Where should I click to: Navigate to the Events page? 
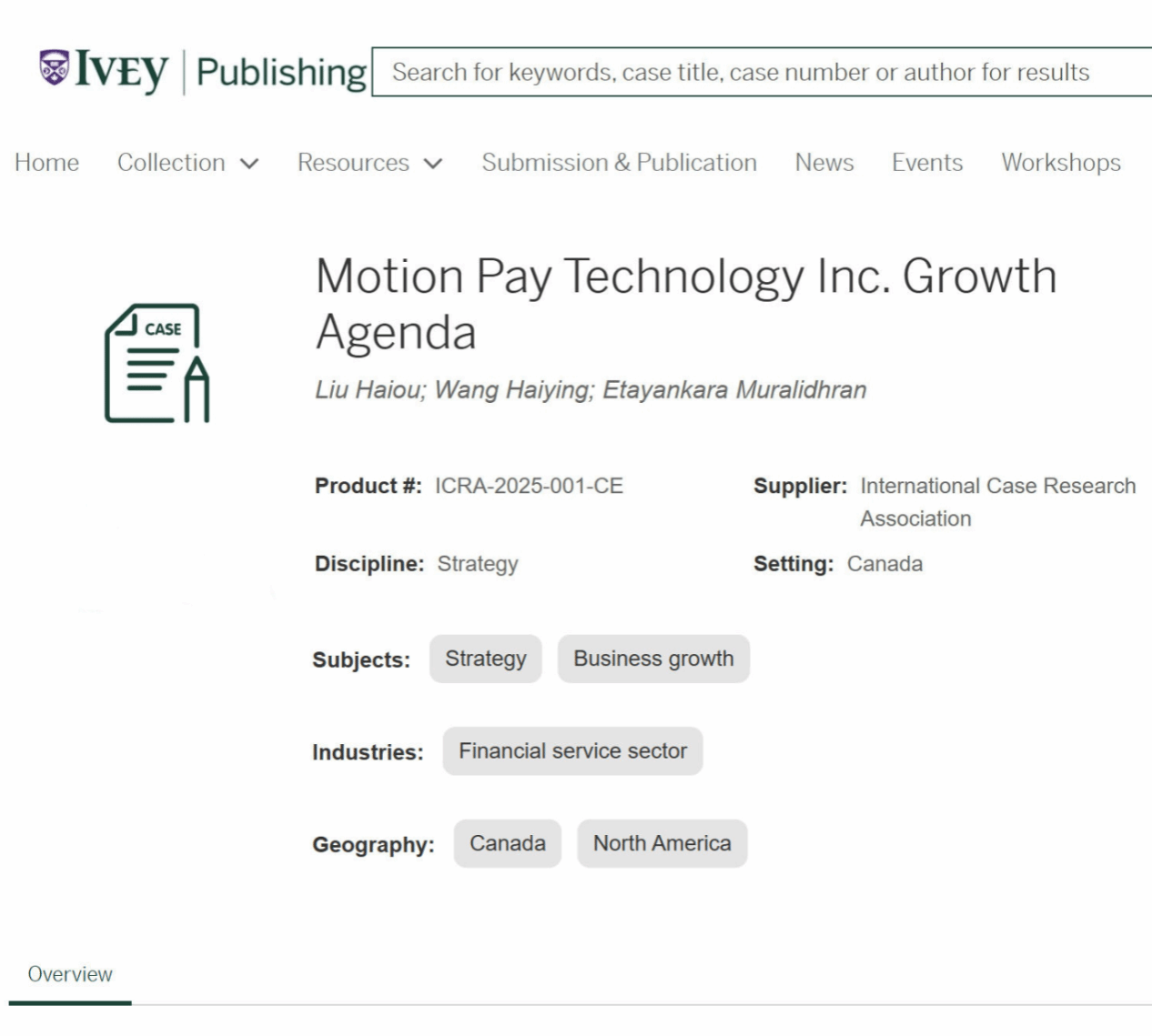coord(926,163)
